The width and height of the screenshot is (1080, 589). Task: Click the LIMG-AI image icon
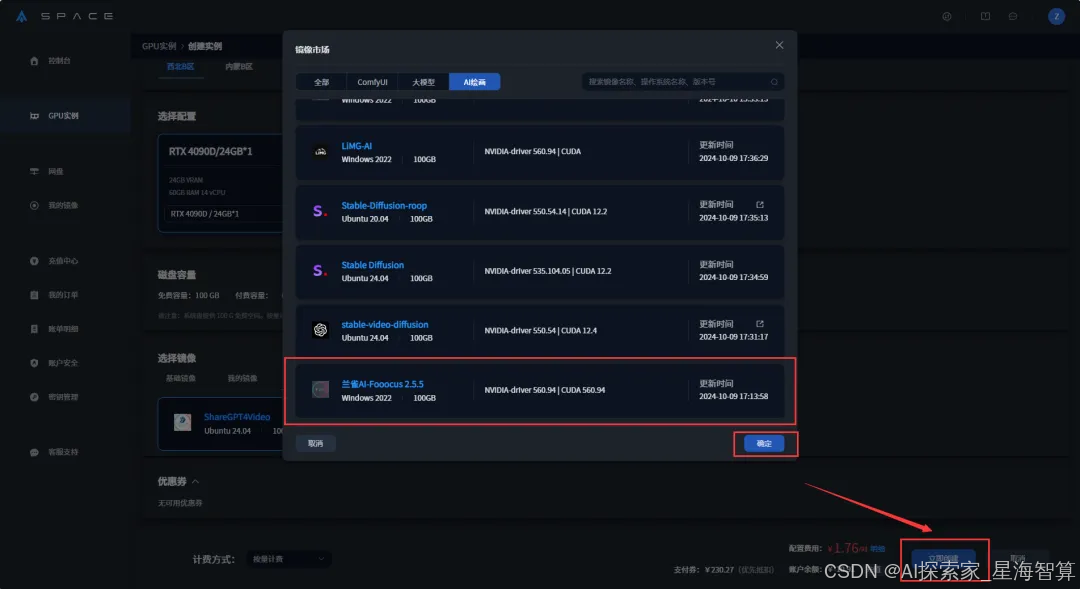[x=320, y=152]
